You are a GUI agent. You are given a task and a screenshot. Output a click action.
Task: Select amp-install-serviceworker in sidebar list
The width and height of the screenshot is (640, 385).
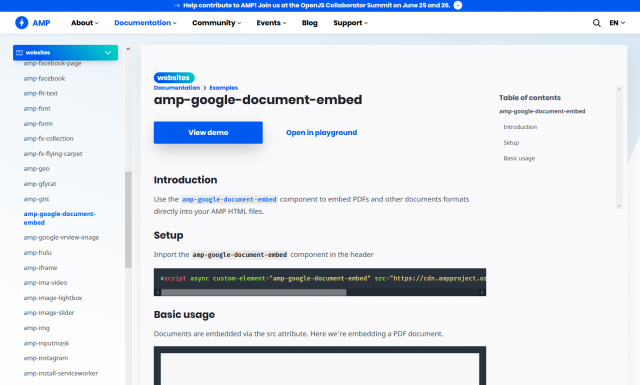click(60, 373)
